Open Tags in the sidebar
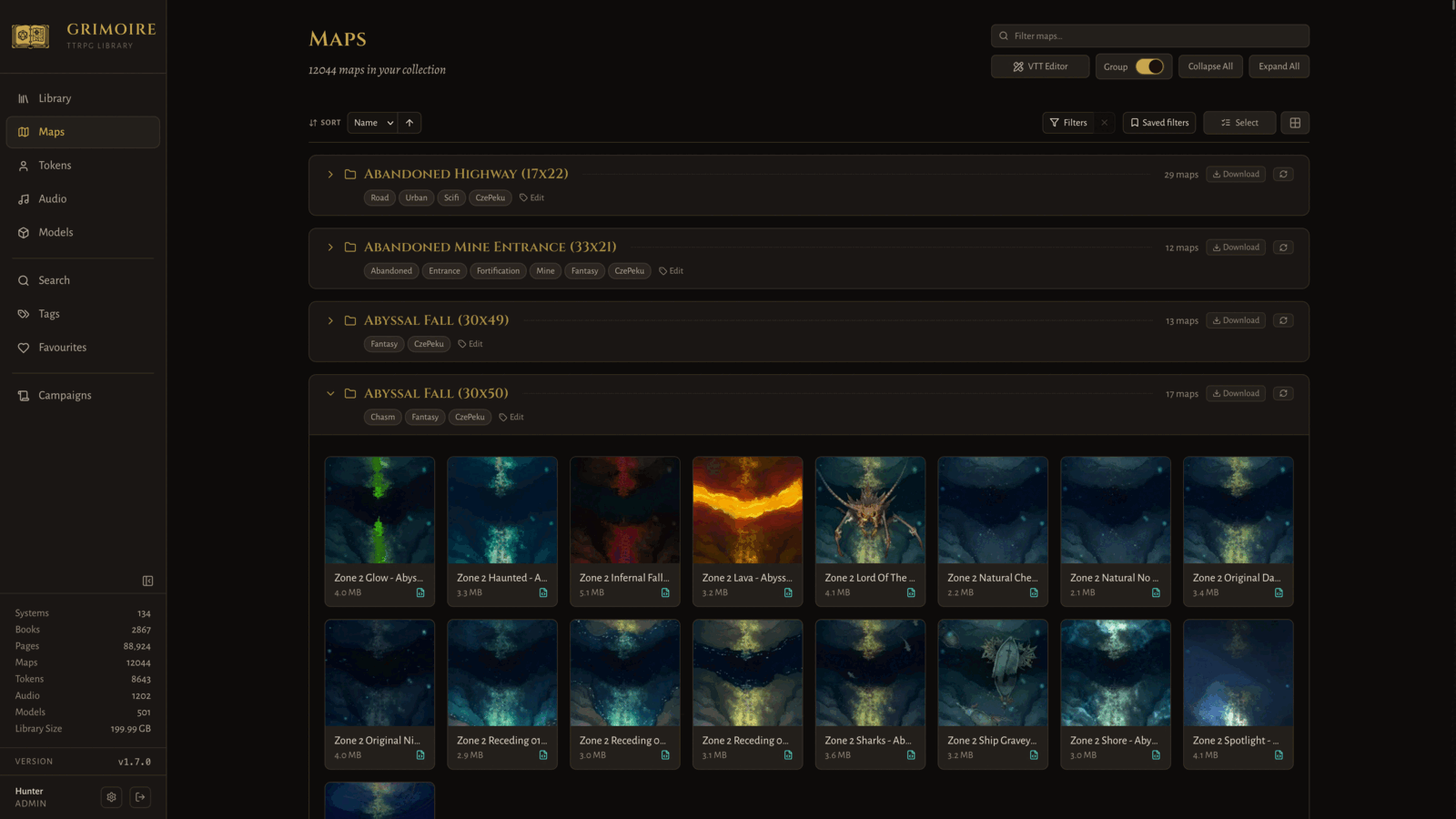This screenshot has height=819, width=1456. click(83, 314)
